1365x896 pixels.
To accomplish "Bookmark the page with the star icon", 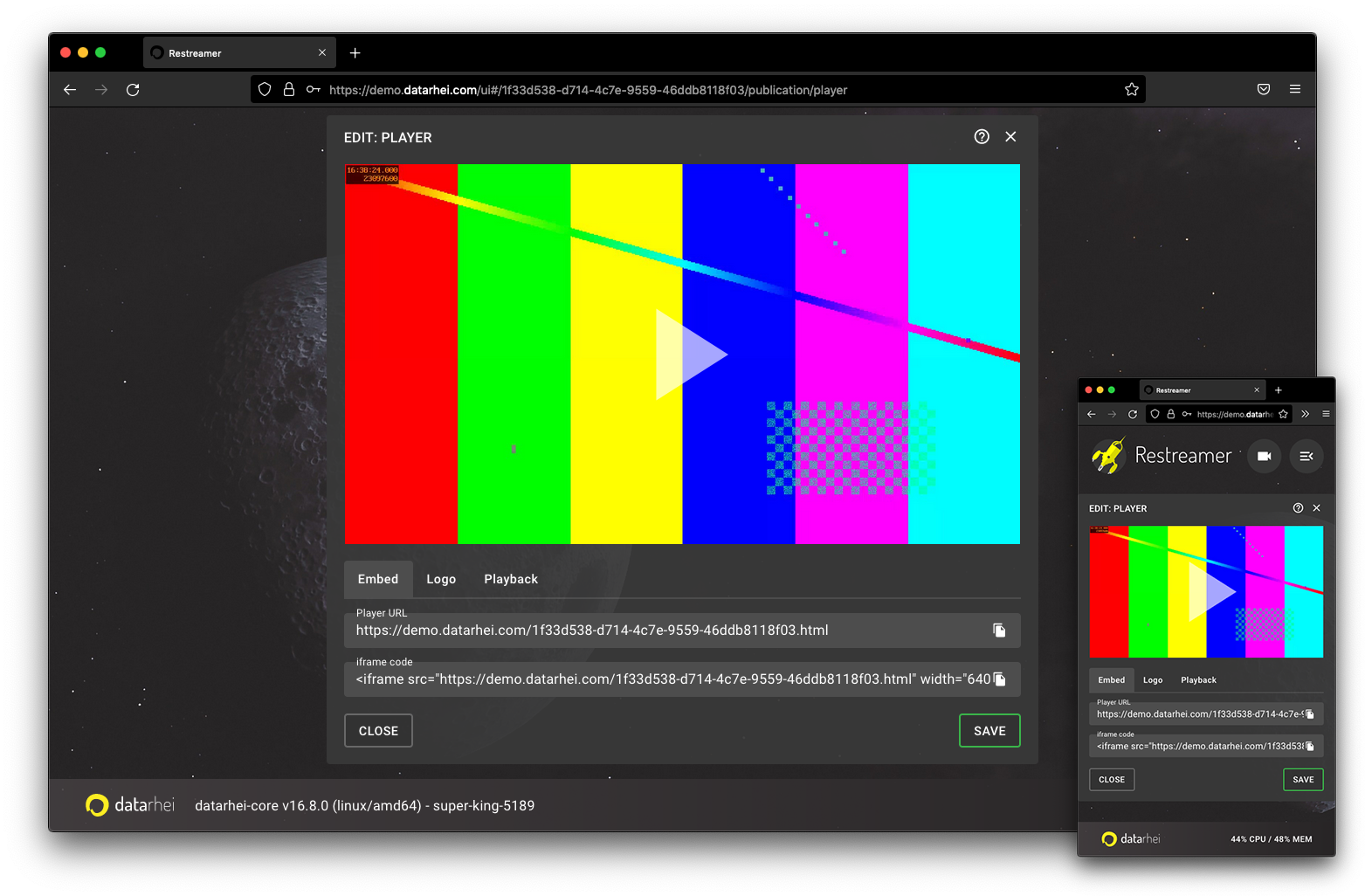I will [1131, 89].
